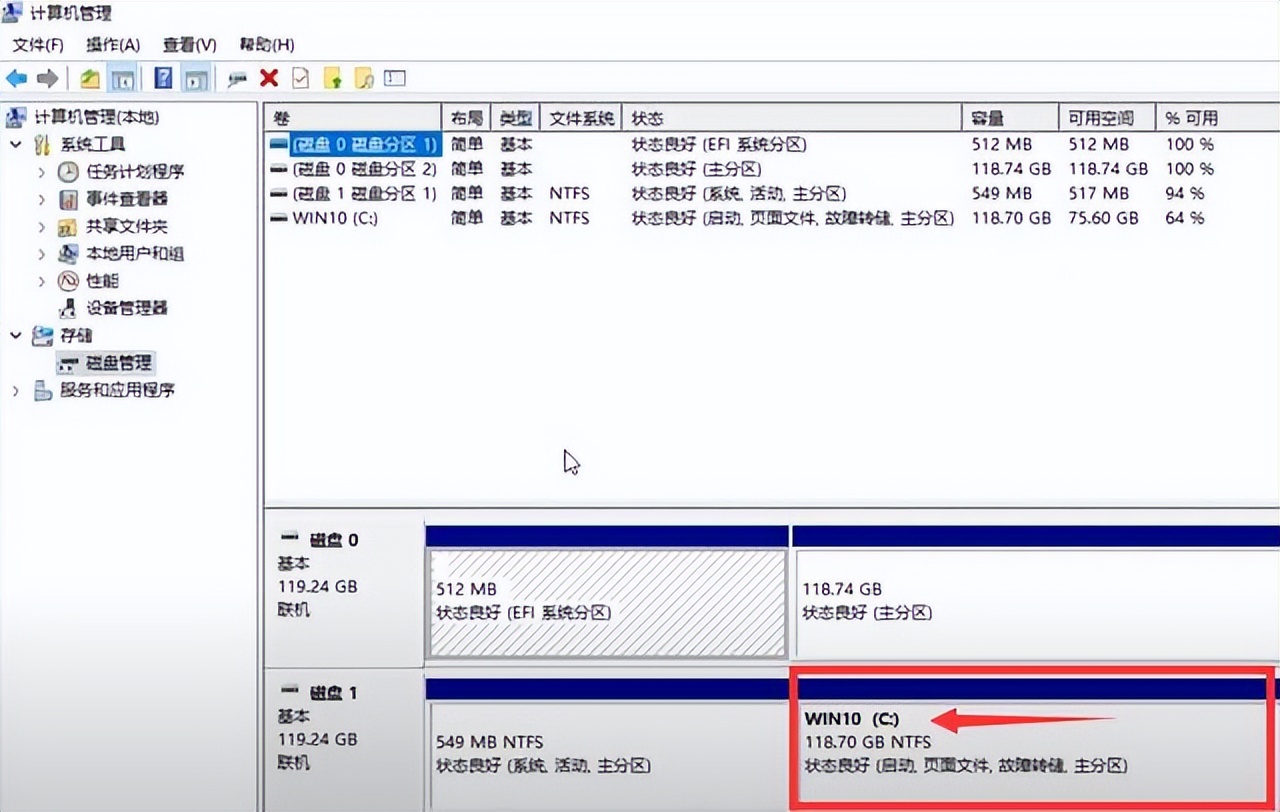Open the 查看(V) menu
The width and height of the screenshot is (1280, 812).
pyautogui.click(x=190, y=45)
